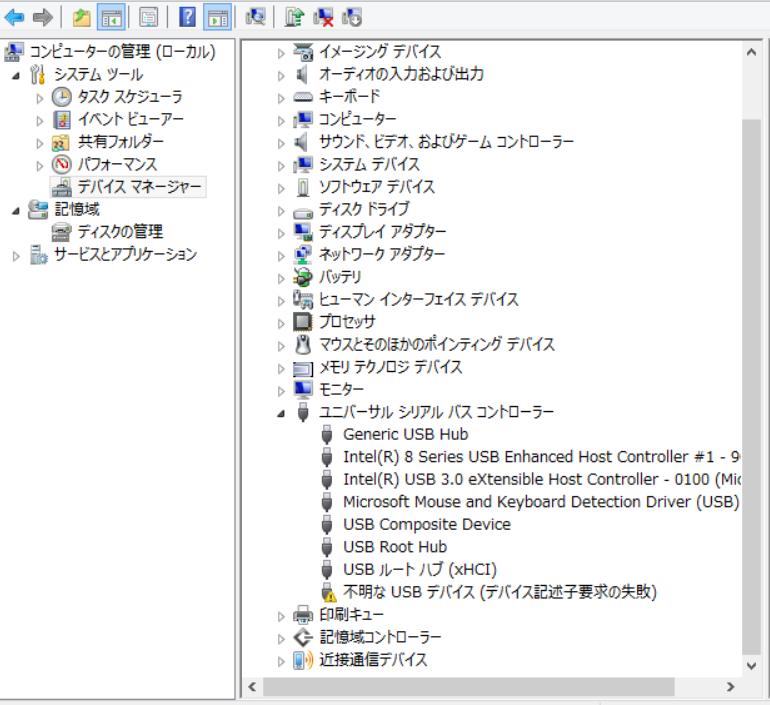Click the warning icon for 不明な USB デバイス
The image size is (770, 705).
[x=329, y=593]
